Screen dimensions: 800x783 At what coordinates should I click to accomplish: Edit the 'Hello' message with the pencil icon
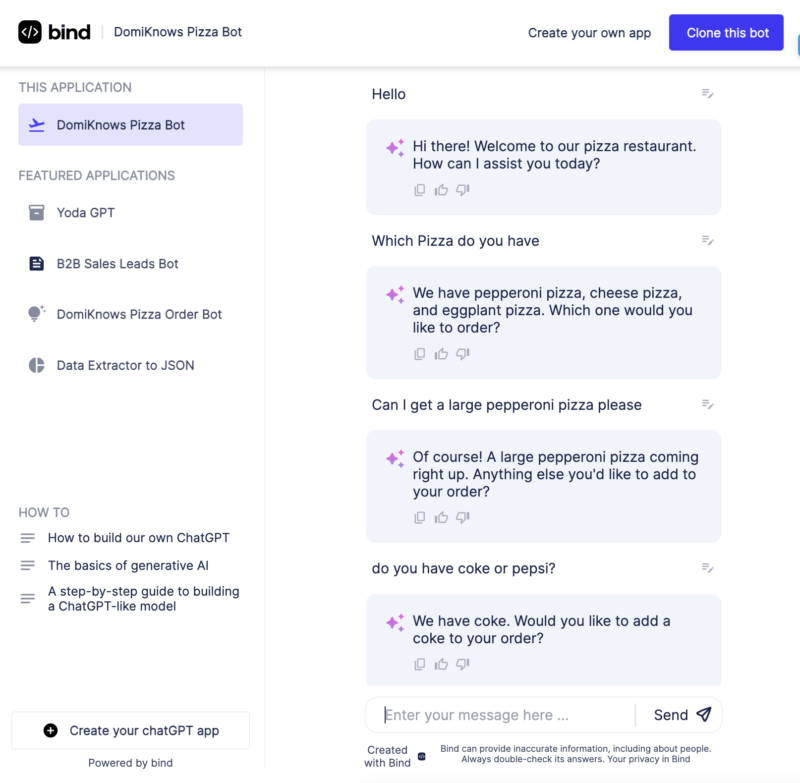(707, 93)
